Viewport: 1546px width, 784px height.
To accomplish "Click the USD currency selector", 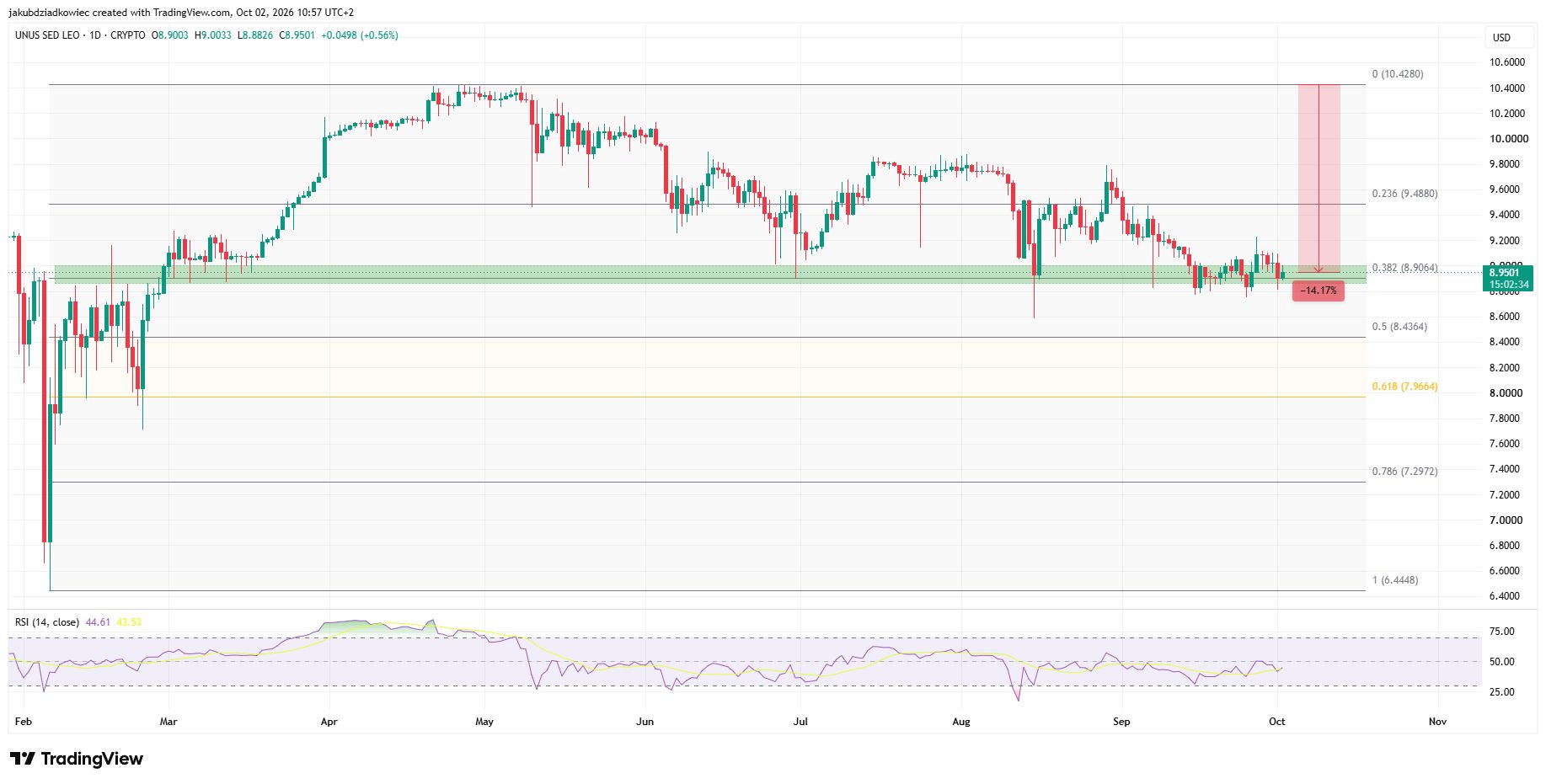I will pyautogui.click(x=1507, y=37).
